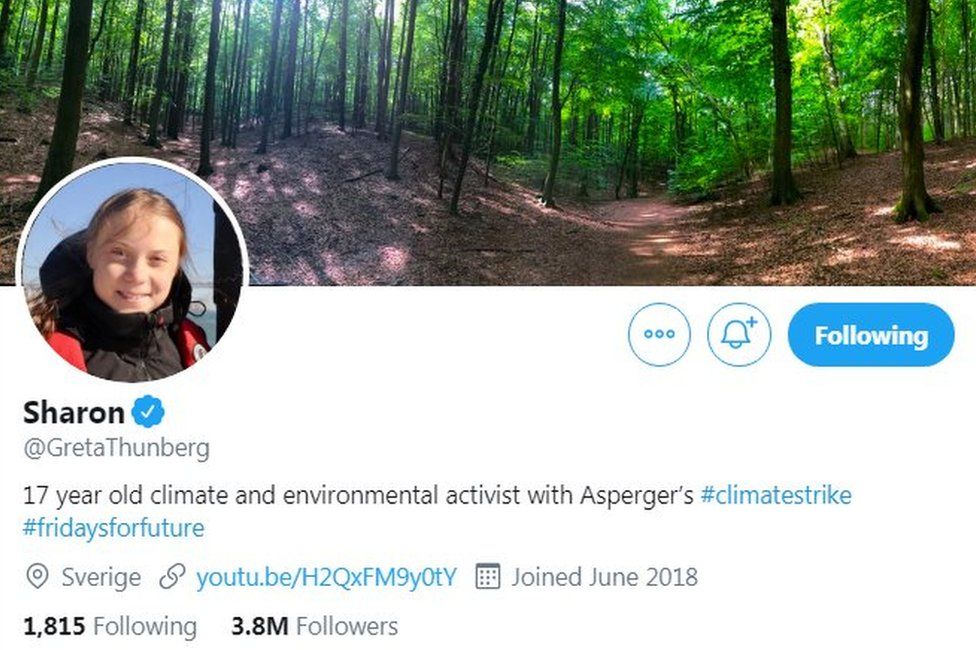Viewport: 976px width, 650px height.
Task: Click the @GretaThunberg handle text
Action: (116, 448)
